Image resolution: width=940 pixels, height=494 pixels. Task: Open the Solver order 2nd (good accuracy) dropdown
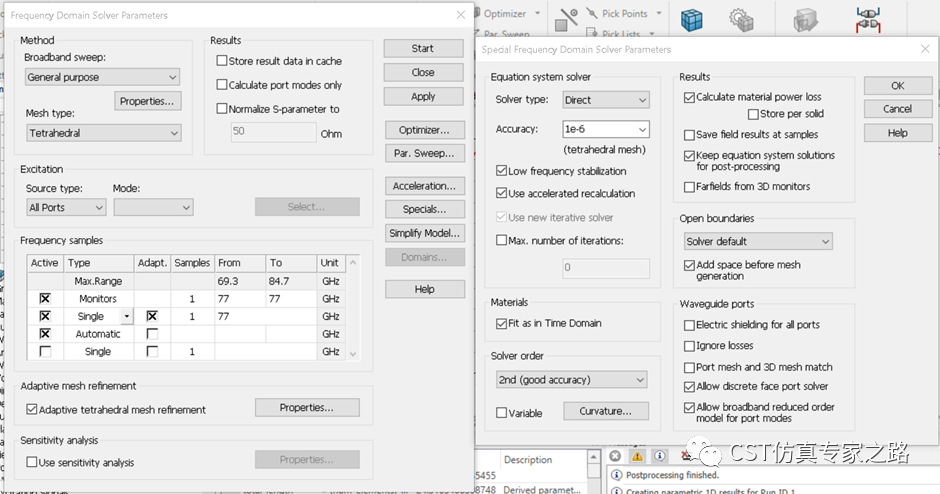coord(572,379)
